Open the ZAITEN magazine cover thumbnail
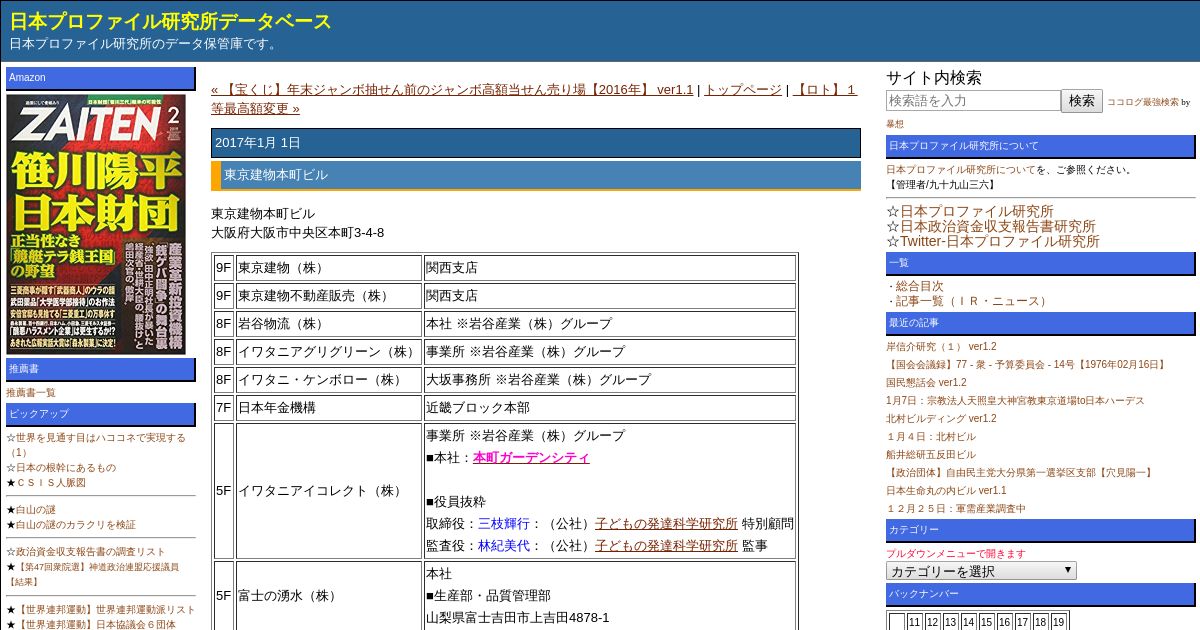The width and height of the screenshot is (1200, 630). click(x=96, y=224)
